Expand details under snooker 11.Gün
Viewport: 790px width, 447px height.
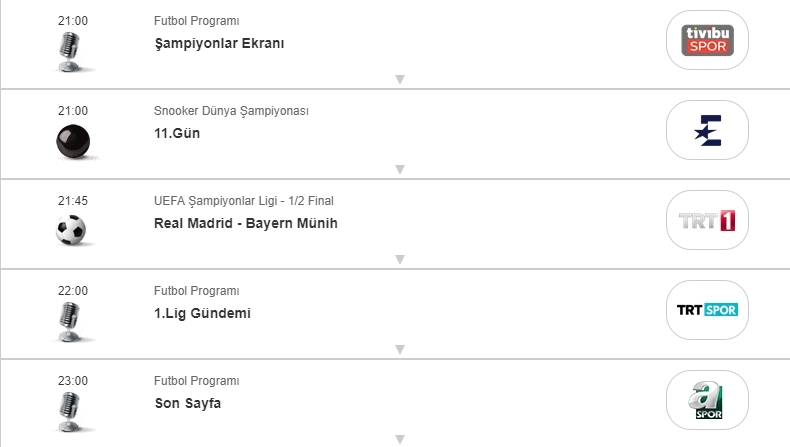[399, 170]
